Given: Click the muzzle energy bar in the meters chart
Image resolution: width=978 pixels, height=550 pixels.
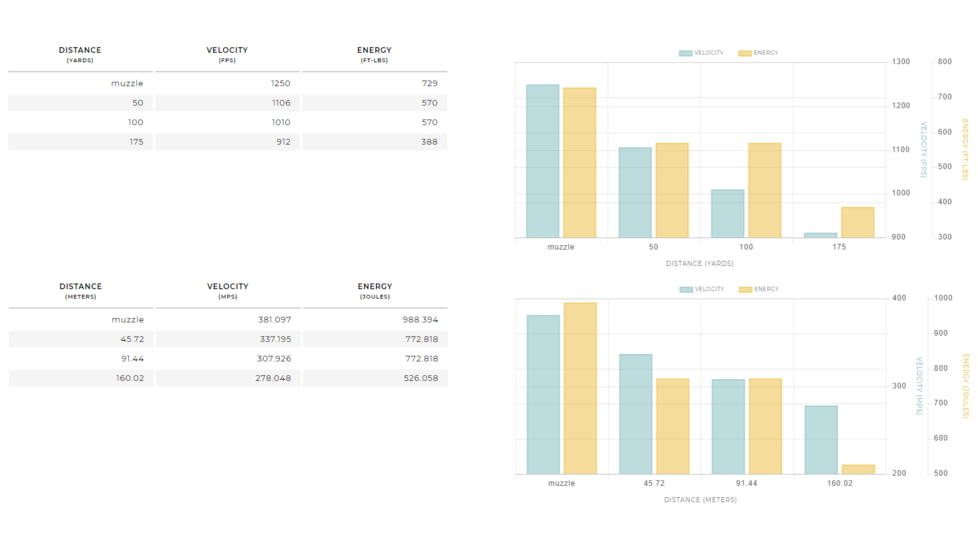Looking at the screenshot, I should click(x=580, y=388).
